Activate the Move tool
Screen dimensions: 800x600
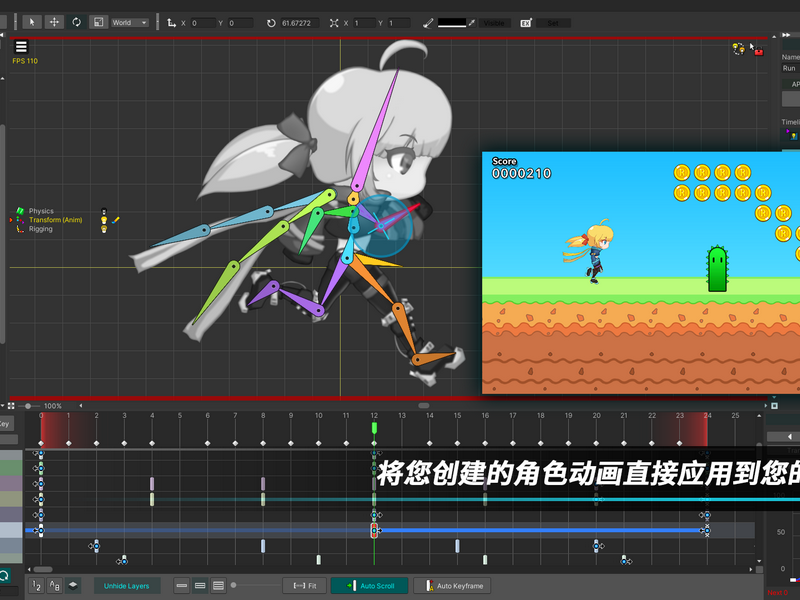pyautogui.click(x=54, y=22)
